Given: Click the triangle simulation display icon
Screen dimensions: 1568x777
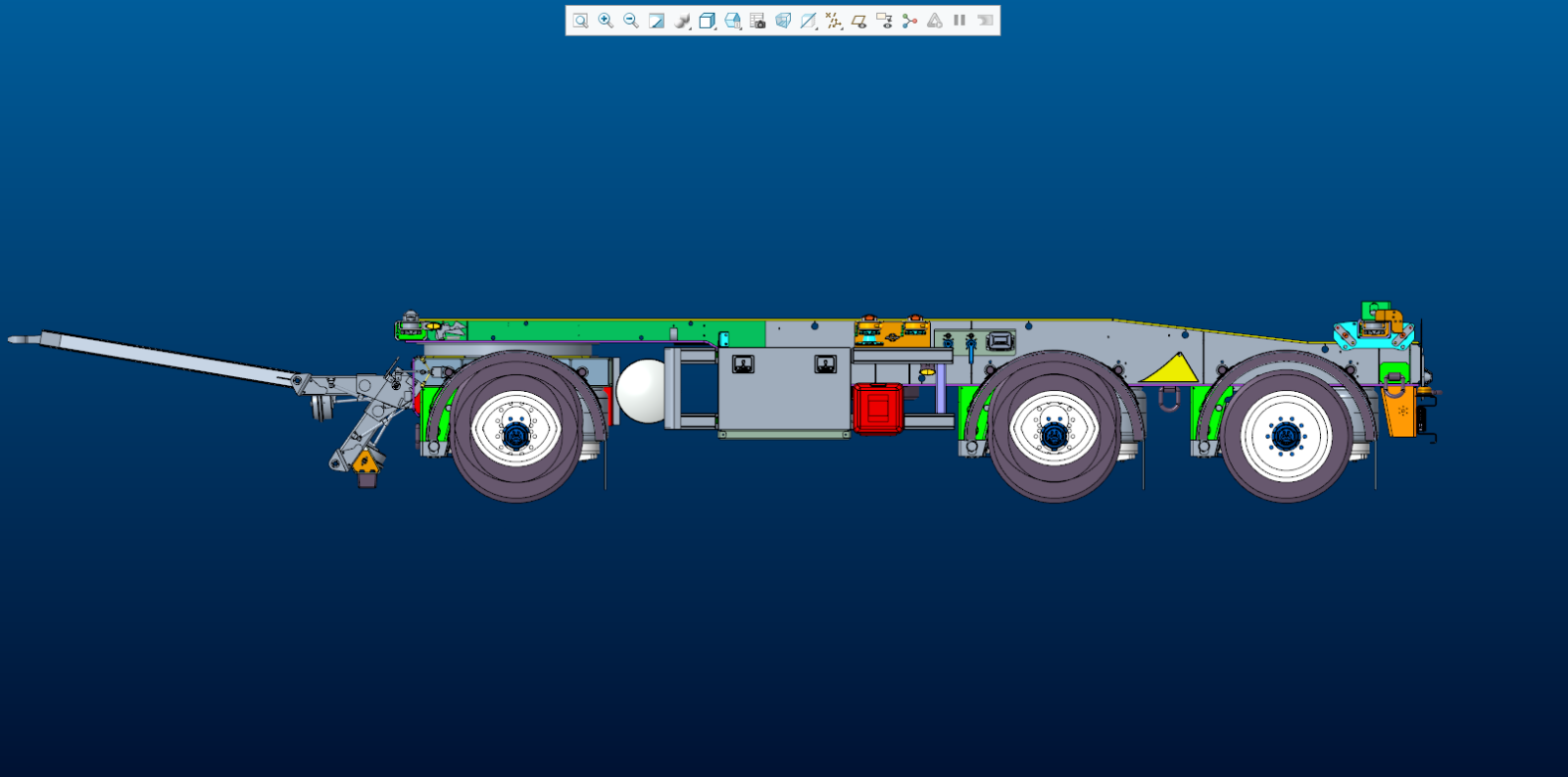Looking at the screenshot, I should [935, 21].
